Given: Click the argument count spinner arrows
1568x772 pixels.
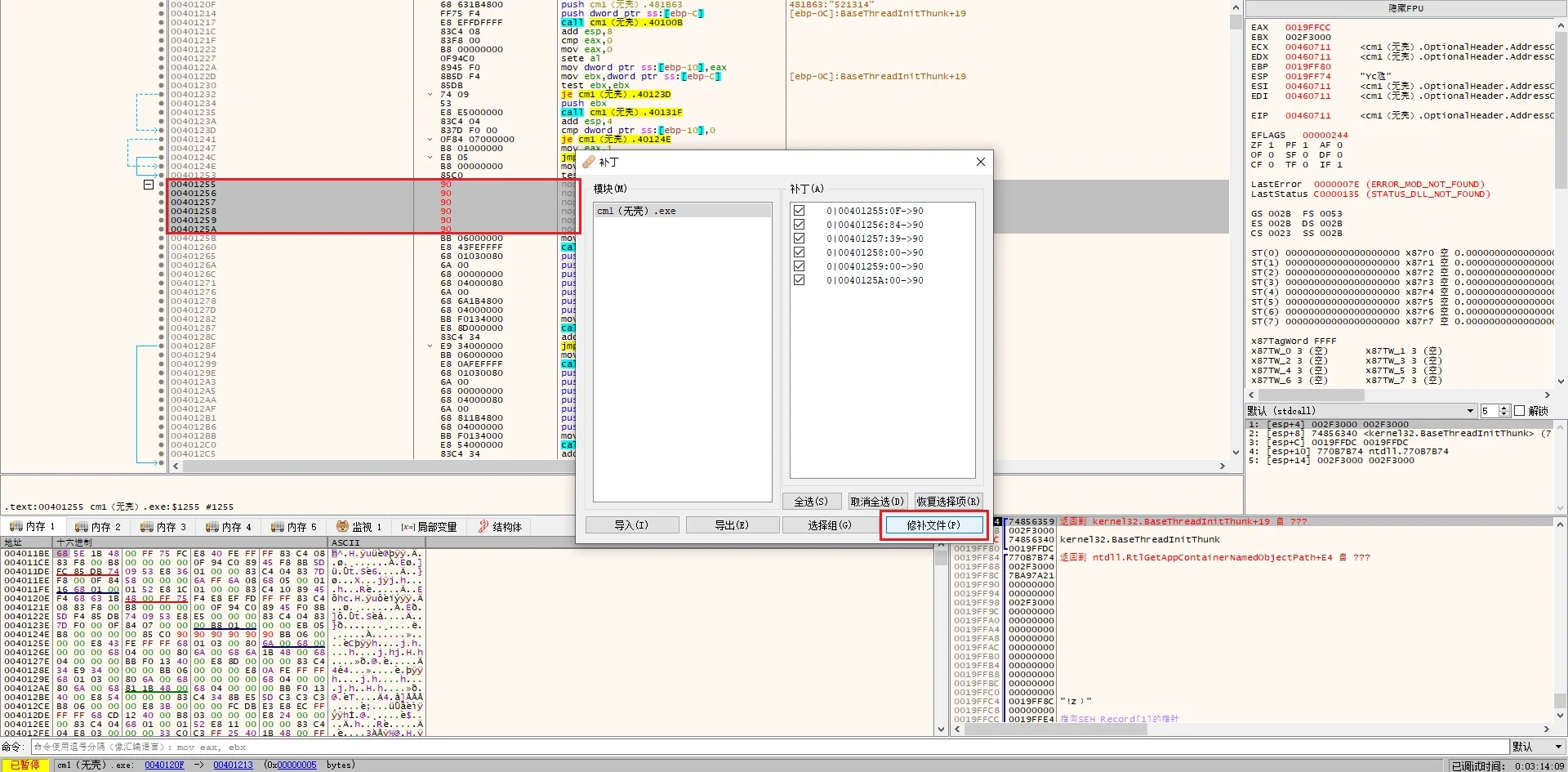Looking at the screenshot, I should coord(1505,411).
